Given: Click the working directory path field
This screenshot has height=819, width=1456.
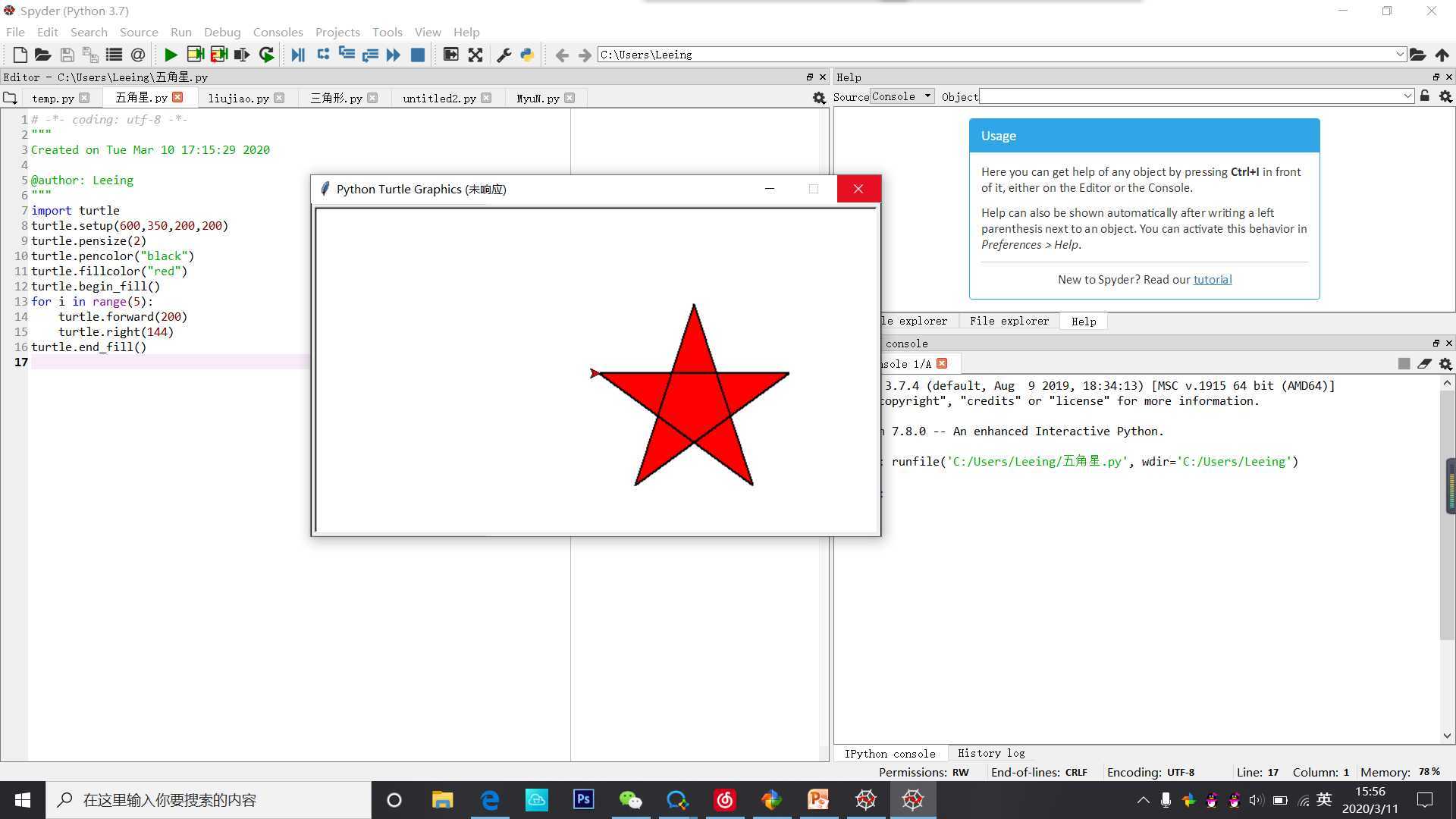Looking at the screenshot, I should point(996,55).
